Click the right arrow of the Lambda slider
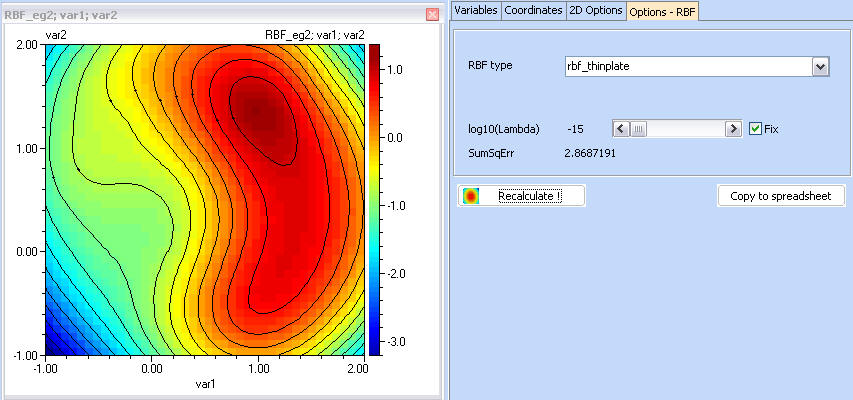 pos(733,129)
